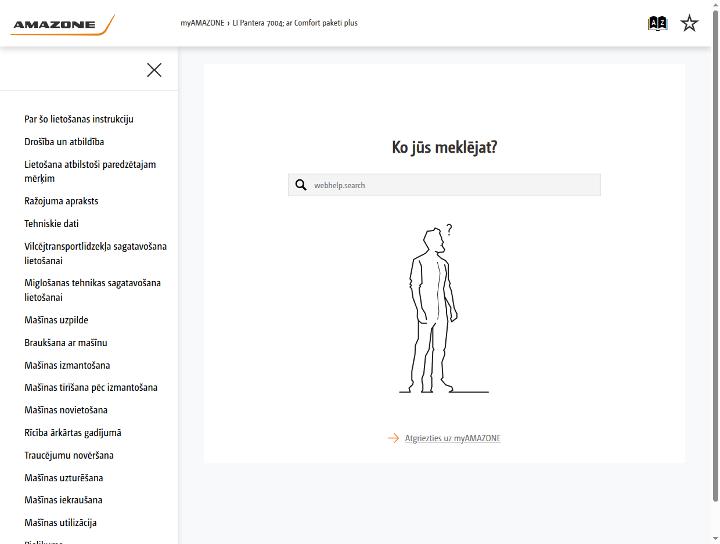Click the 'Ko jūs meklējat?' heading
Image resolution: width=720 pixels, height=544 pixels.
444,147
